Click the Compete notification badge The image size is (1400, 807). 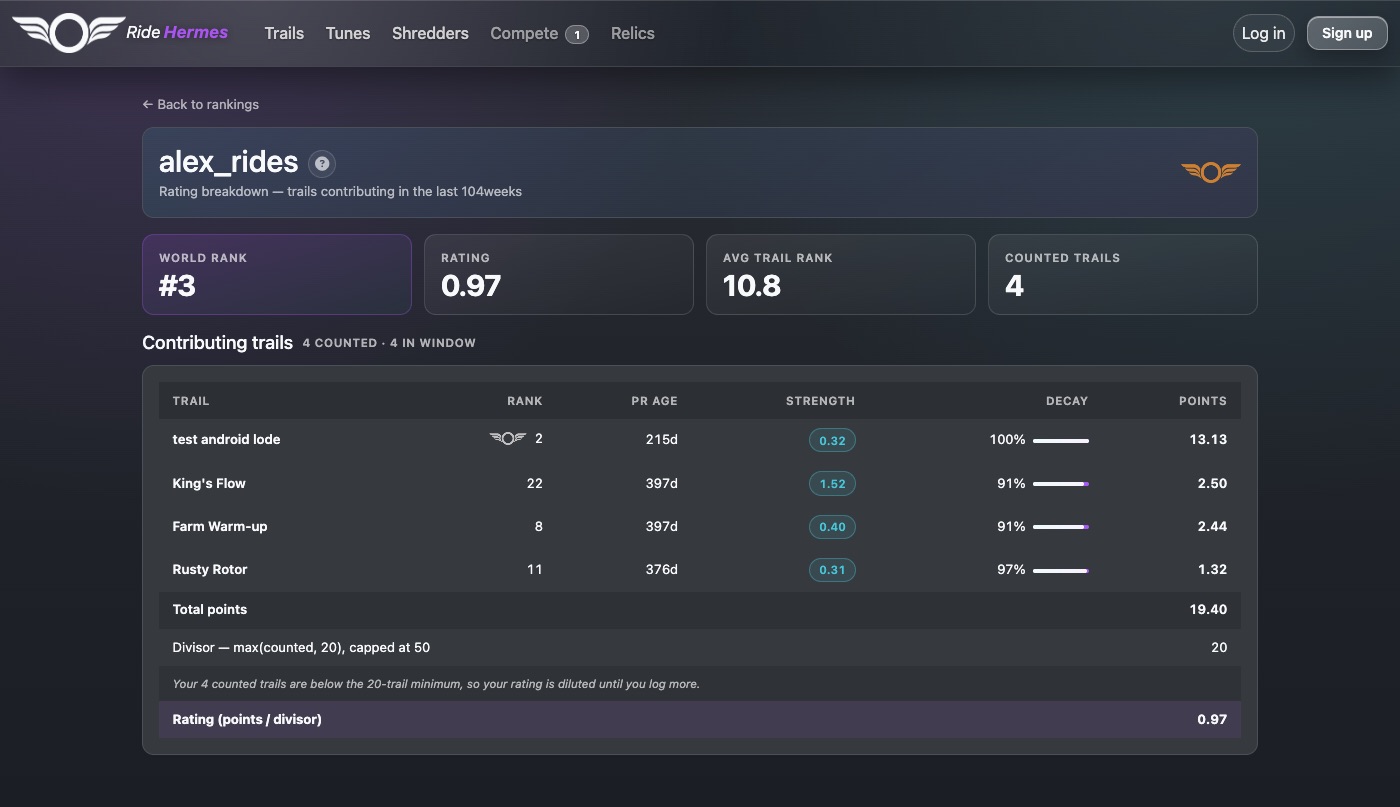click(x=577, y=34)
